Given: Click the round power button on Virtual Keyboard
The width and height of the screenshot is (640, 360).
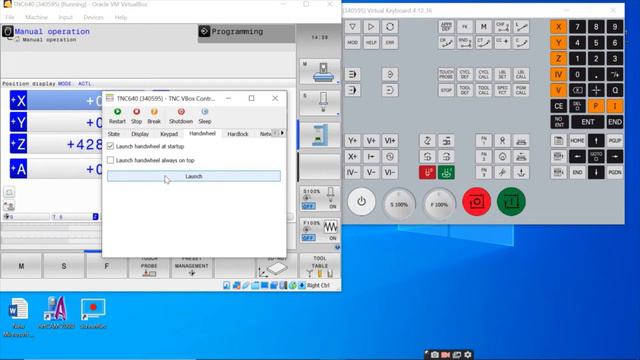Looking at the screenshot, I should (361, 202).
